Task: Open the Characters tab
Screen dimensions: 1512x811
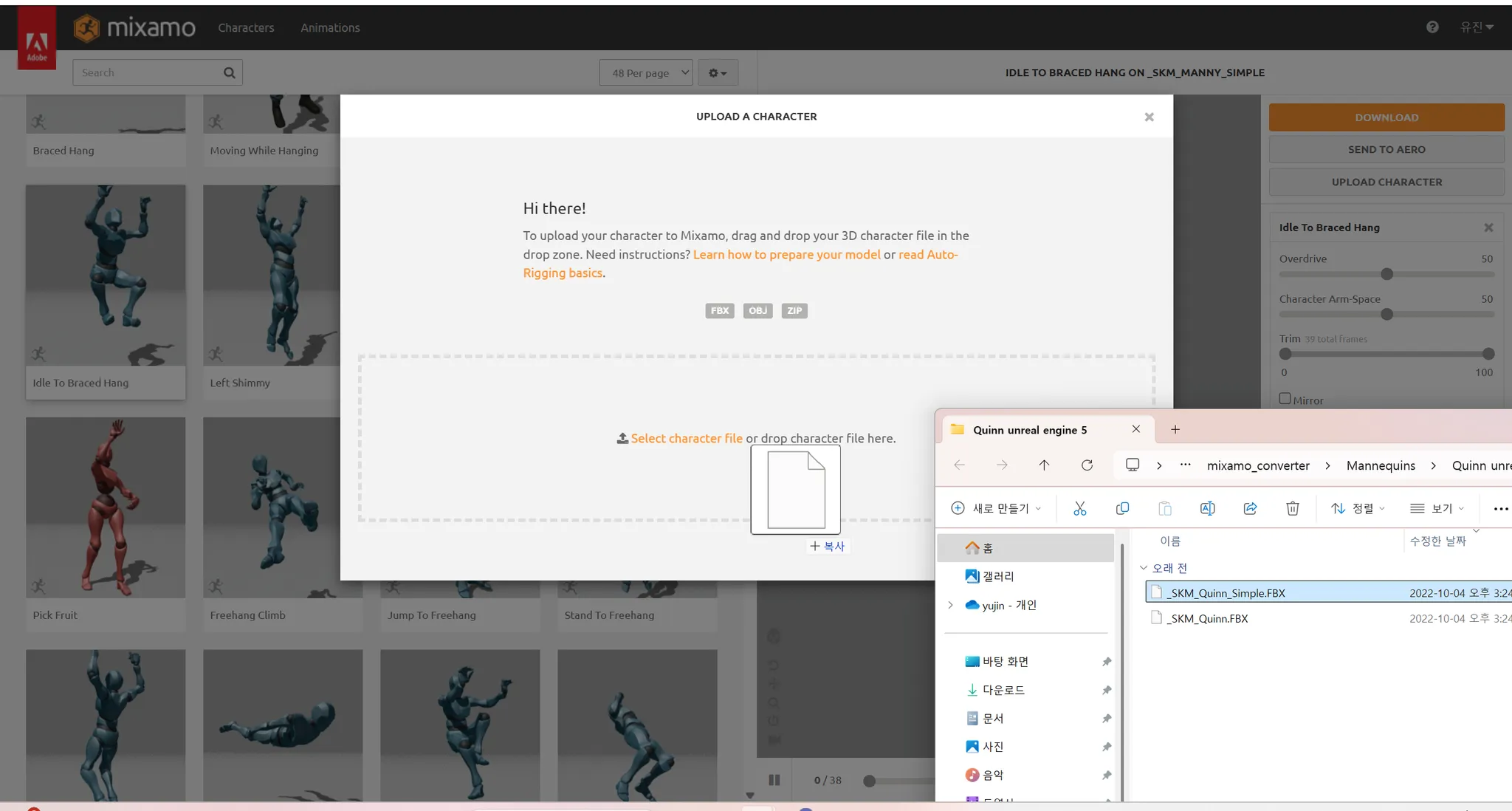Action: click(x=246, y=27)
